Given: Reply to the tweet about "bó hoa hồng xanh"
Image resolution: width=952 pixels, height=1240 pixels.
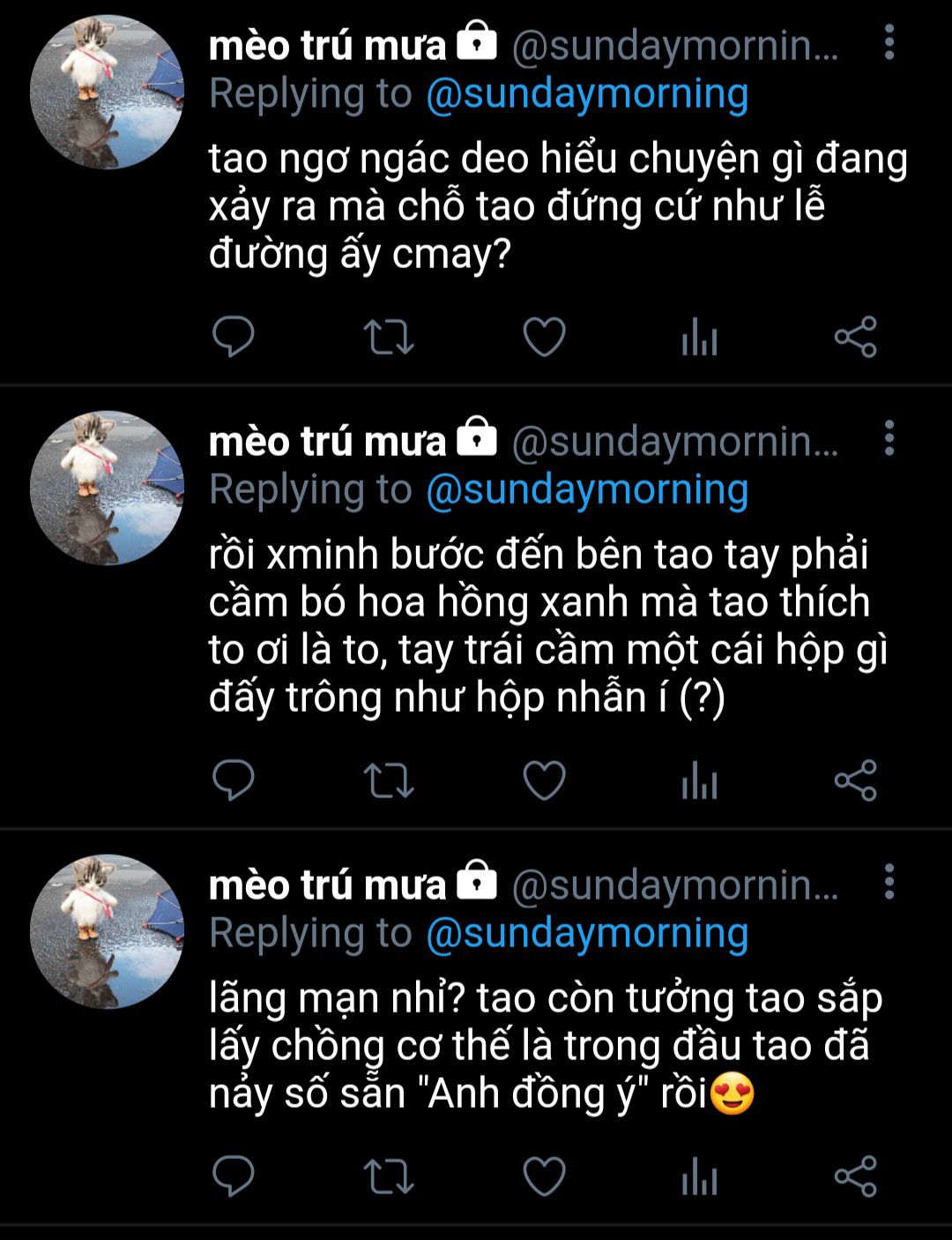Looking at the screenshot, I should [x=234, y=780].
